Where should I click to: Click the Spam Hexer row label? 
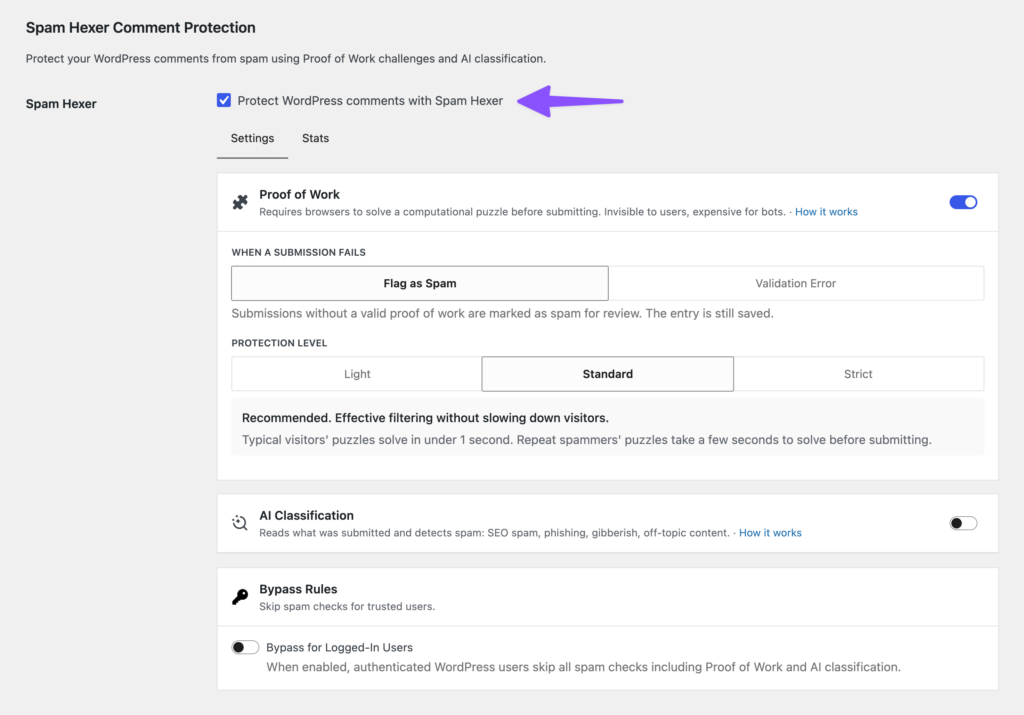click(61, 104)
